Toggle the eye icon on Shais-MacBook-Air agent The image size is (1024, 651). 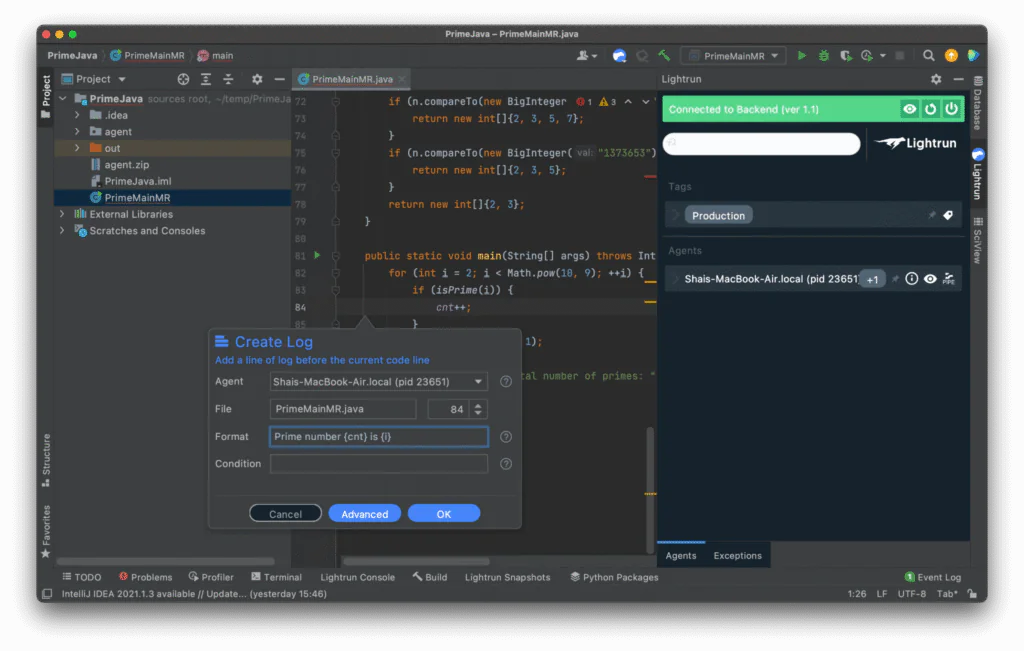(x=930, y=279)
